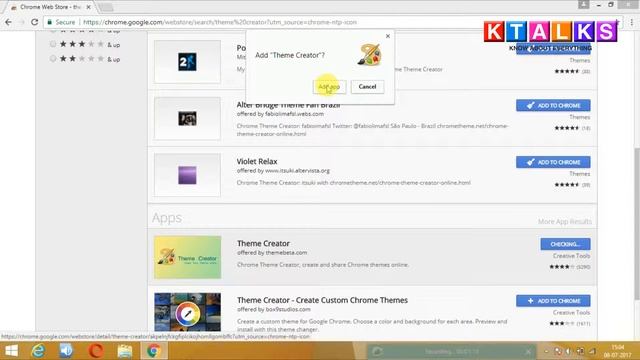Click the star rating of Violet Relax
Viewport: 640px width, 360px height.
pyautogui.click(x=567, y=185)
